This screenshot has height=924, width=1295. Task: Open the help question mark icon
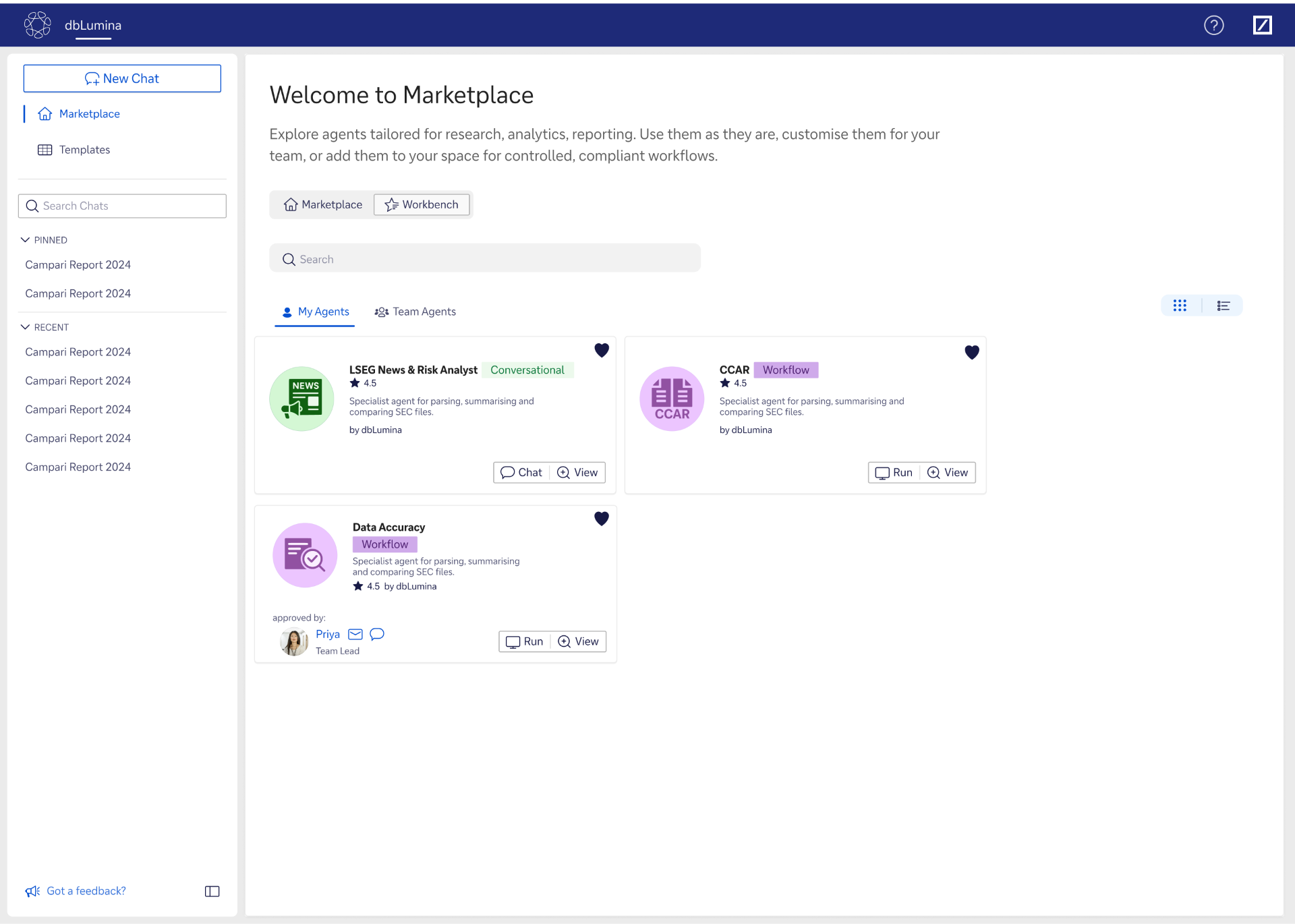coord(1214,25)
